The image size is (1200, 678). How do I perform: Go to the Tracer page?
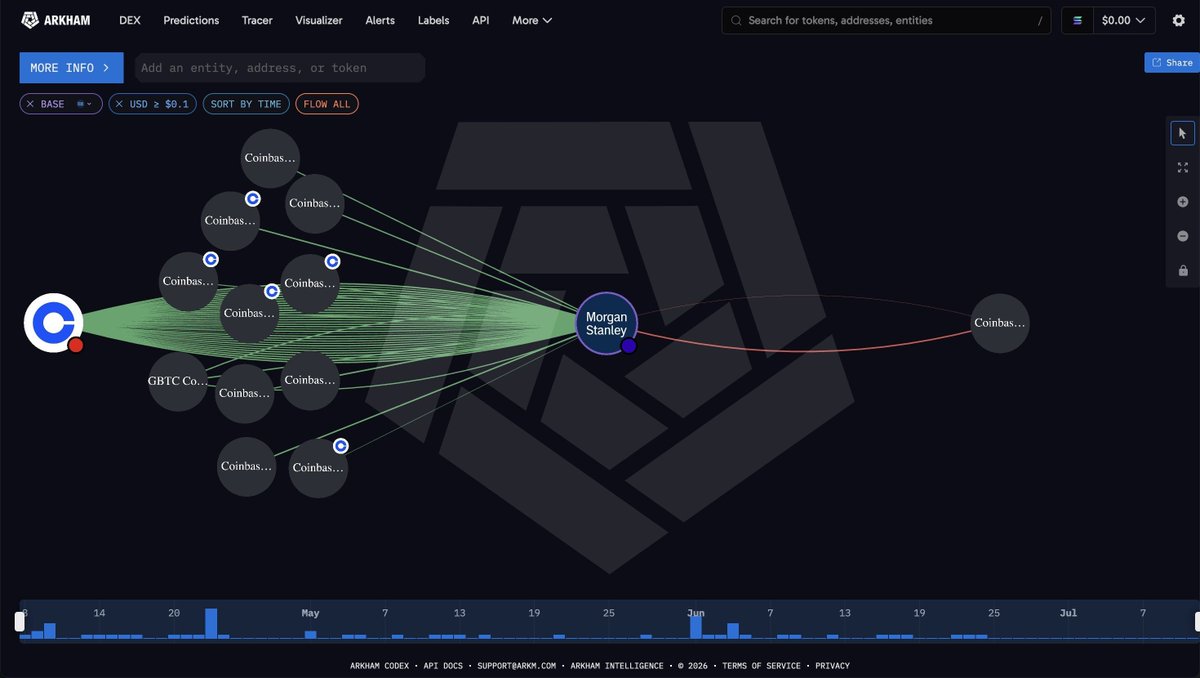(257, 20)
